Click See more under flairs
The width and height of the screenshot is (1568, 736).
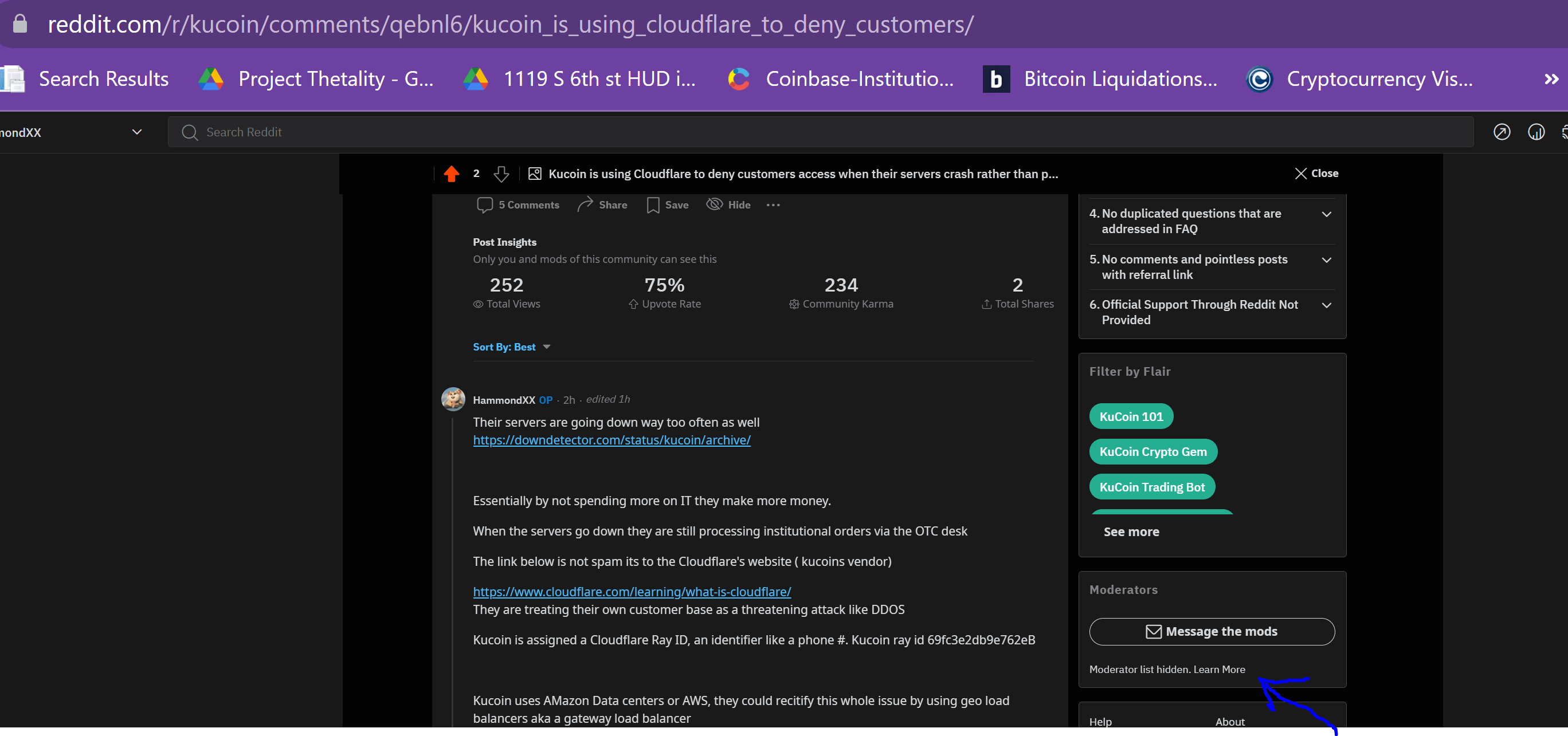[1131, 532]
